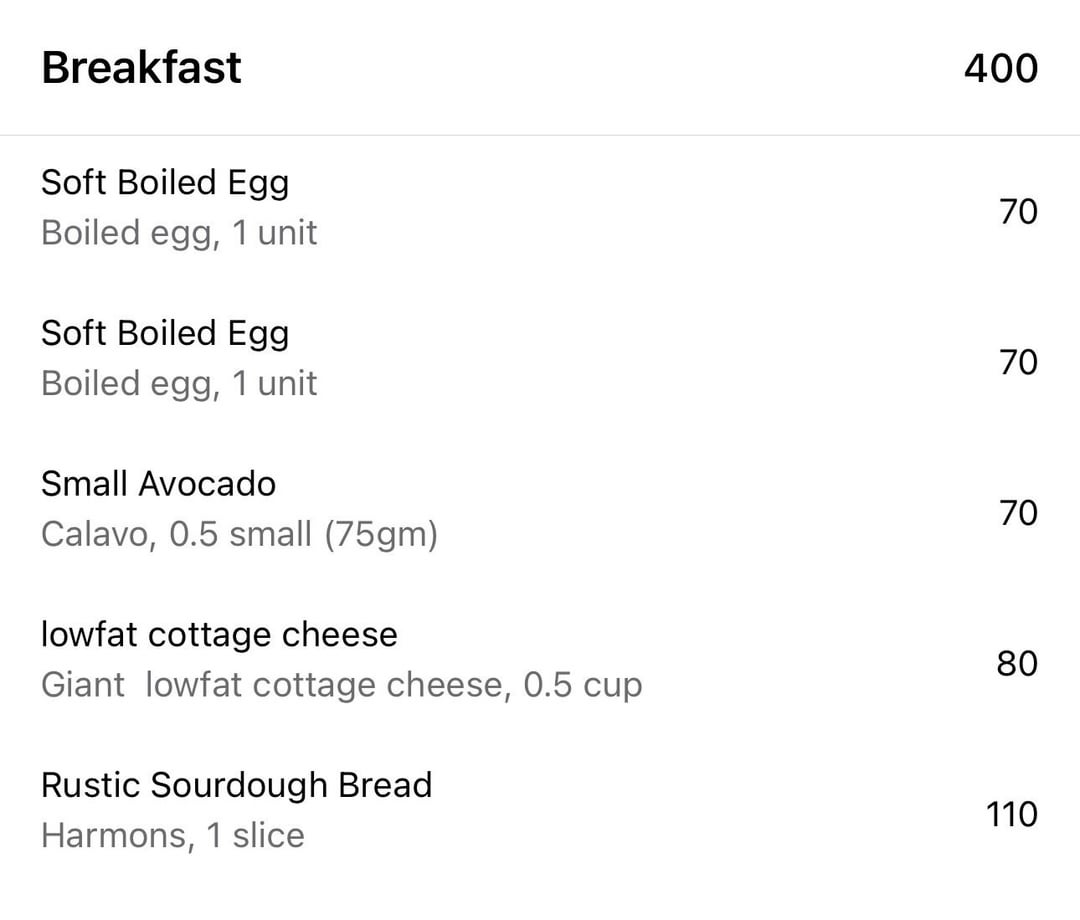
Task: Tap the sourdough bread 110 calorie value
Action: 1012,815
